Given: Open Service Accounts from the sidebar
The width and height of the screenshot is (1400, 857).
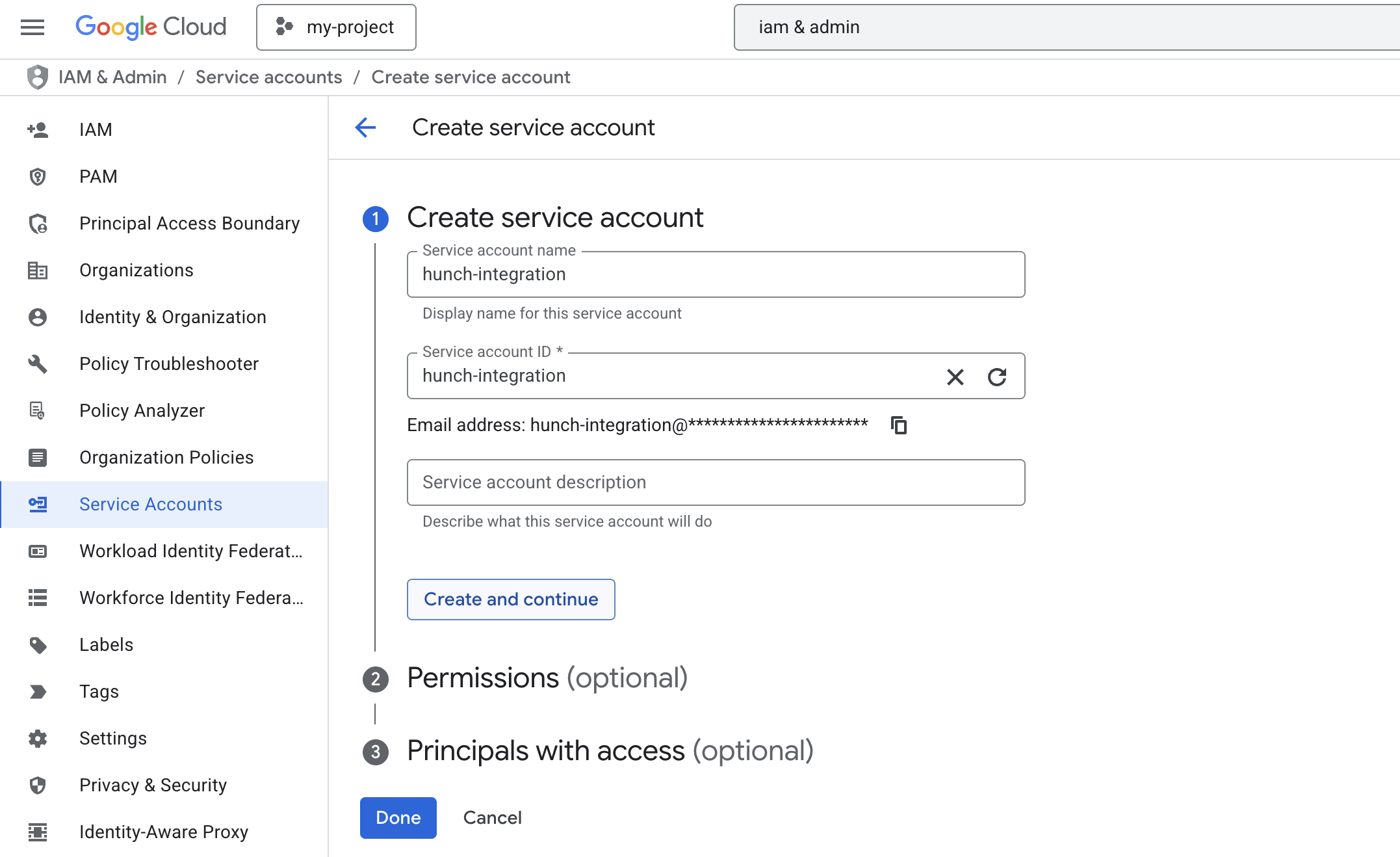Looking at the screenshot, I should [x=150, y=504].
